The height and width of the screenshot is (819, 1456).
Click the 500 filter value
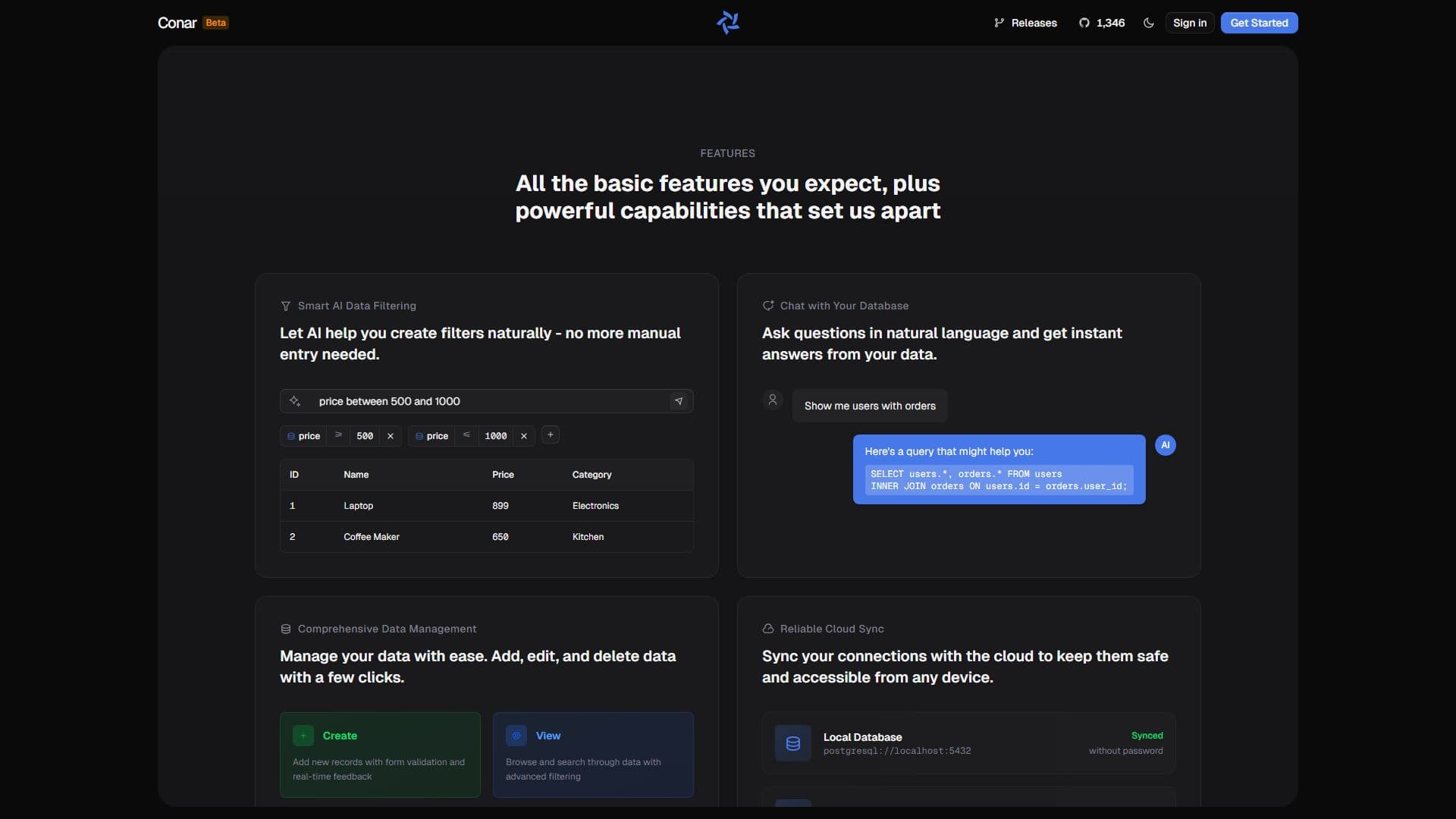[365, 436]
